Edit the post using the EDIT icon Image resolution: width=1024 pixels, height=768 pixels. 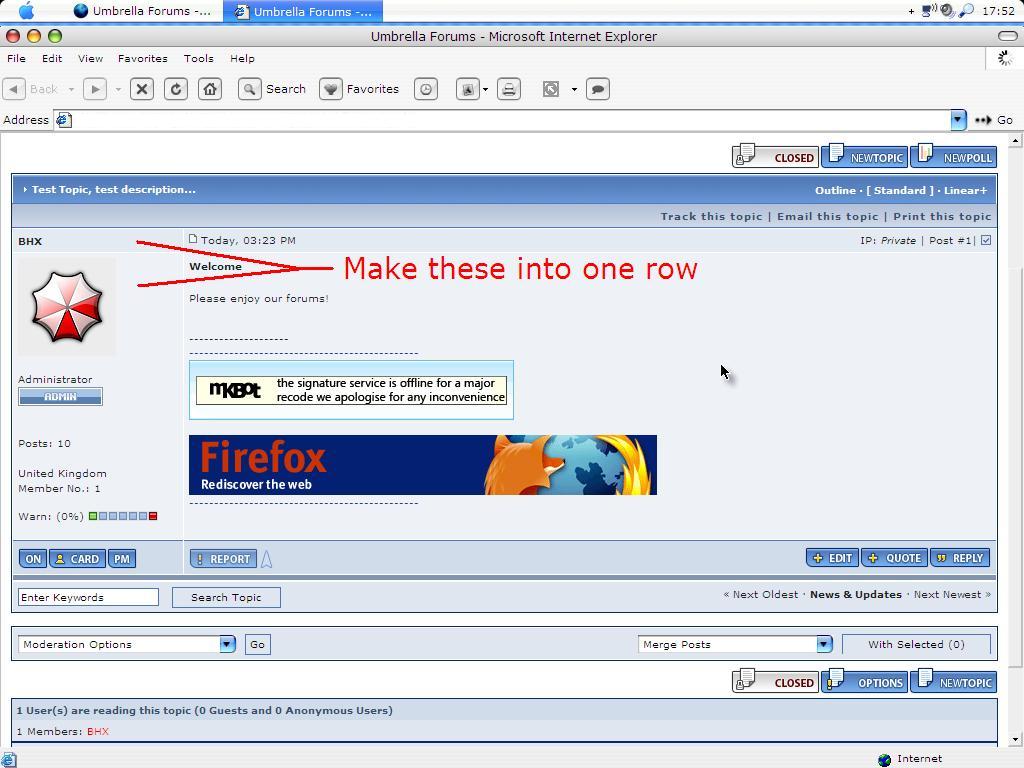[x=831, y=558]
